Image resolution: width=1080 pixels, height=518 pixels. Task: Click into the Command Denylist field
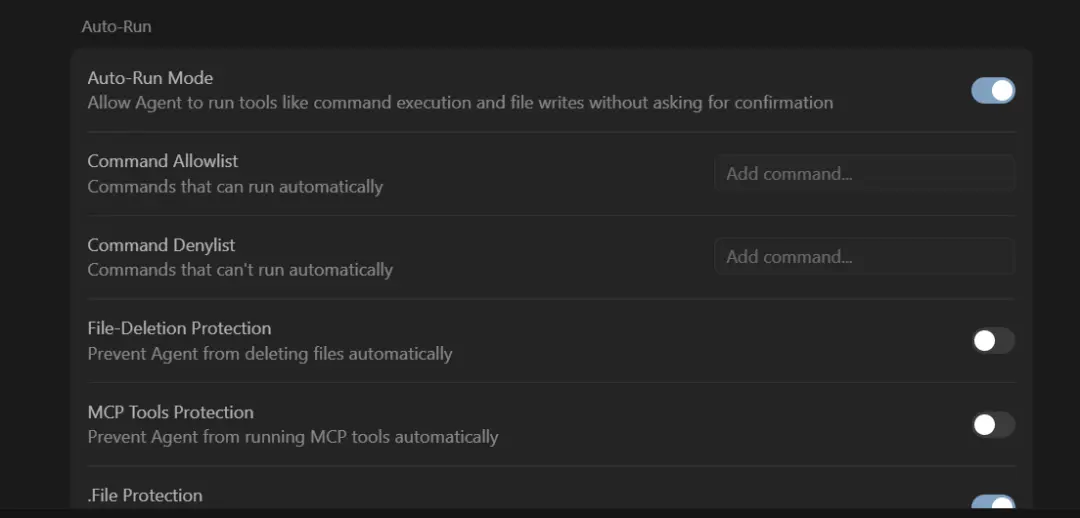click(864, 257)
